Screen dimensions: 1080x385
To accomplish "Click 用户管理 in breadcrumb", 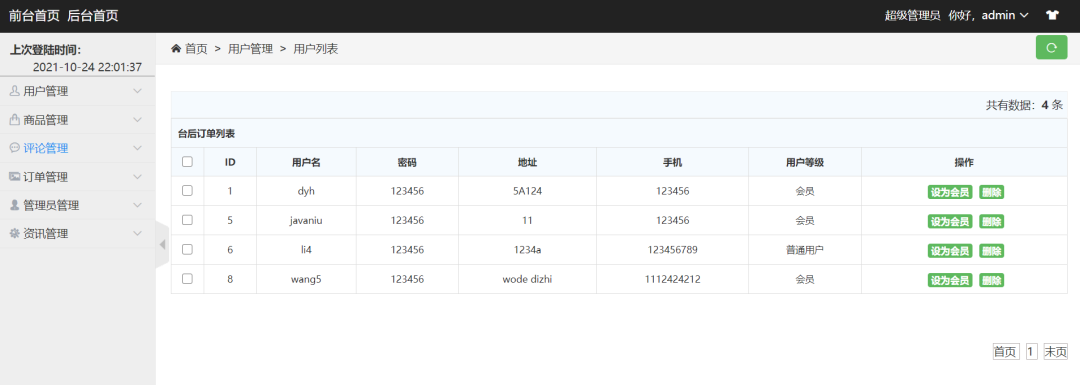I will (251, 49).
